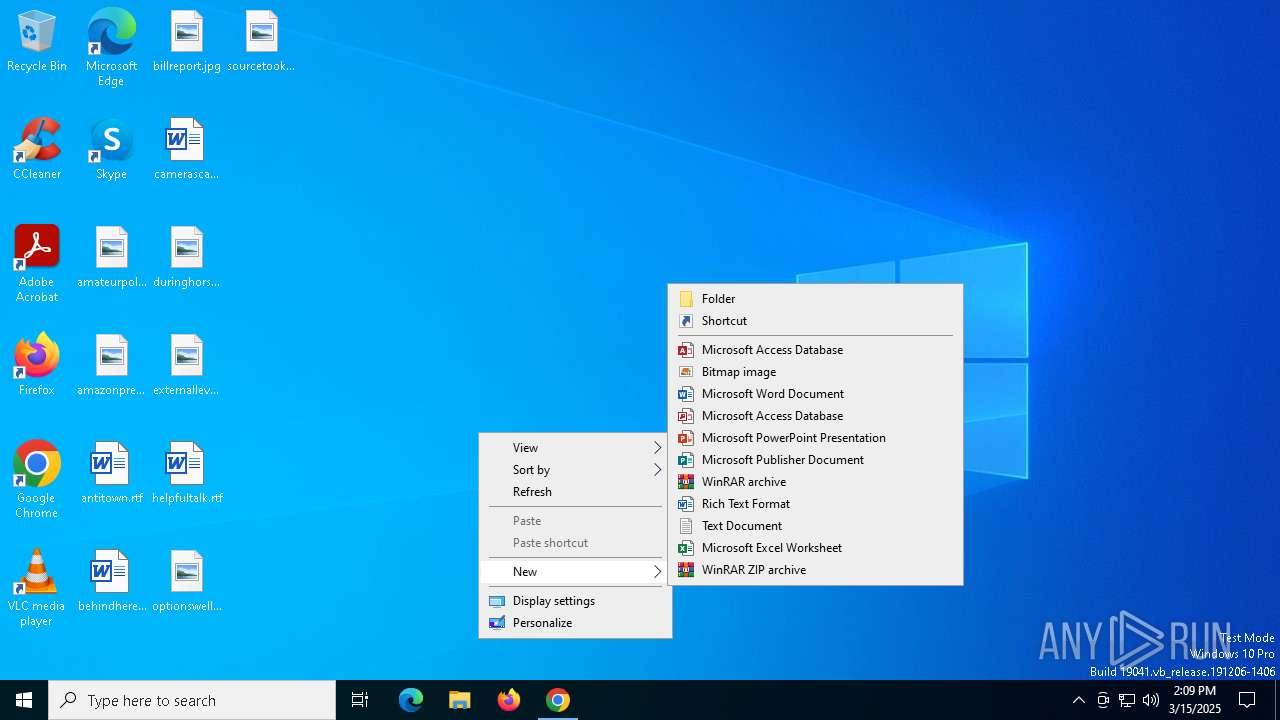Select the optionswell image file icon
1280x720 pixels.
pyautogui.click(x=187, y=582)
